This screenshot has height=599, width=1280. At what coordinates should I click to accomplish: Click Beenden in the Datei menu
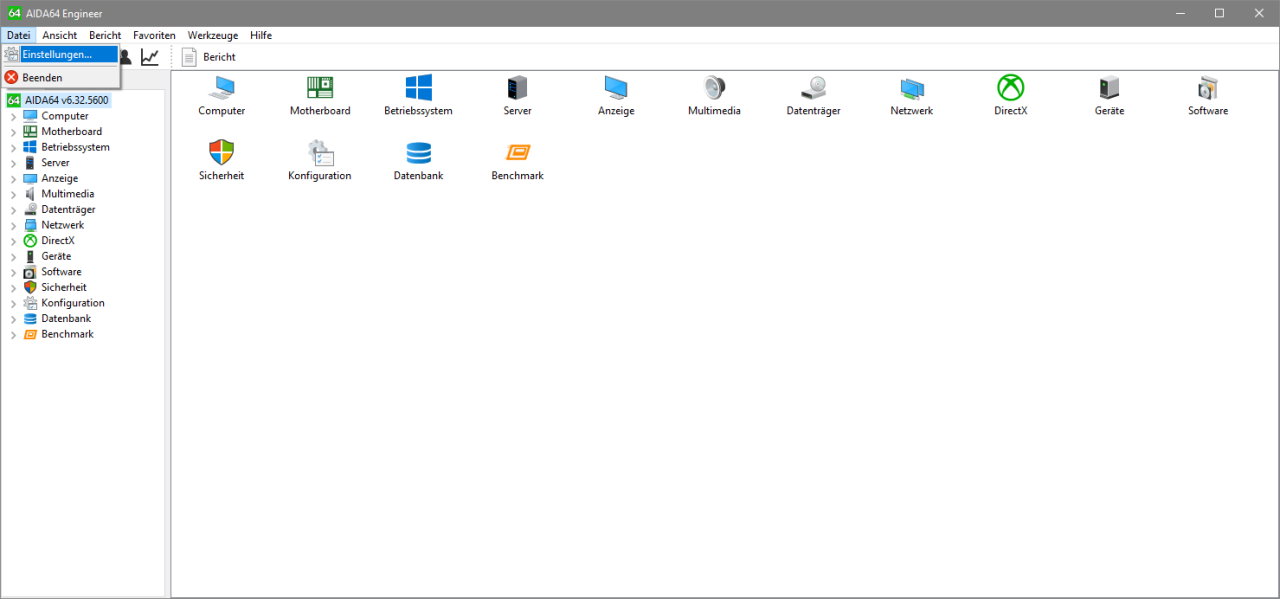click(x=42, y=77)
